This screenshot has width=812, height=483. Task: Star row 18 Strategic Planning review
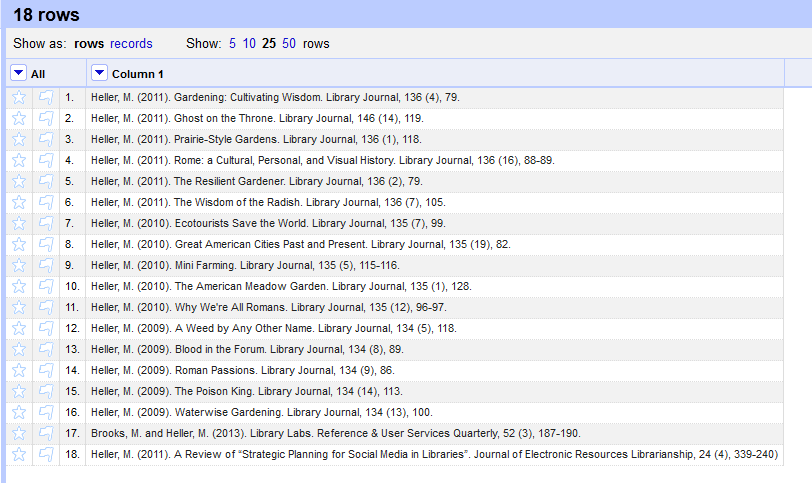19,455
